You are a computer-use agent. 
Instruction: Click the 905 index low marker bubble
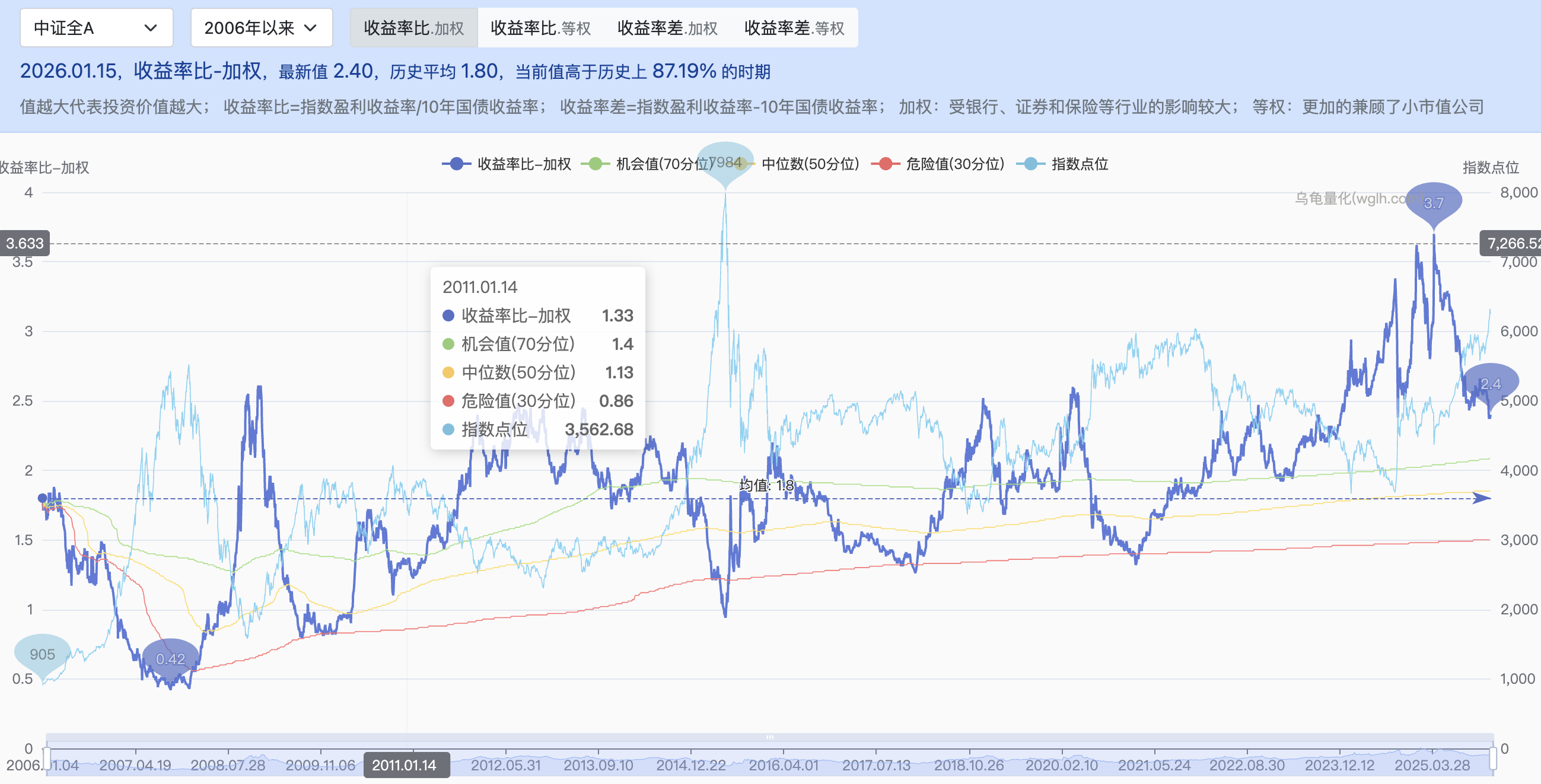[42, 654]
